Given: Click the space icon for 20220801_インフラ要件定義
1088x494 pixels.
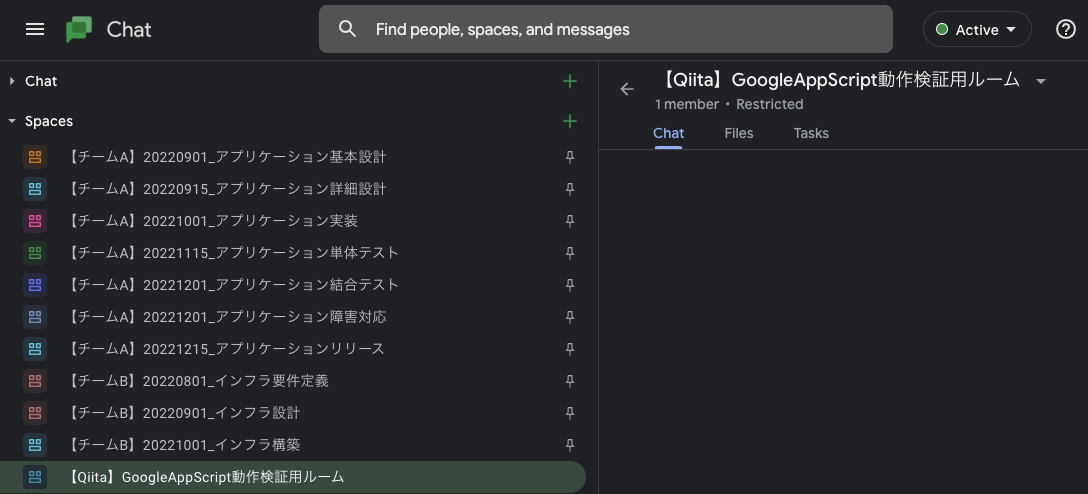Looking at the screenshot, I should click(35, 380).
